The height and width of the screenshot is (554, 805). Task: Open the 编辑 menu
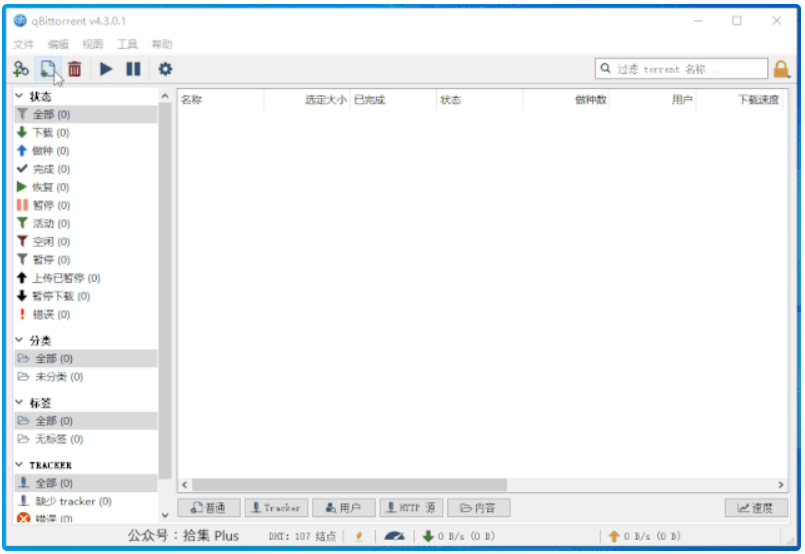(58, 44)
